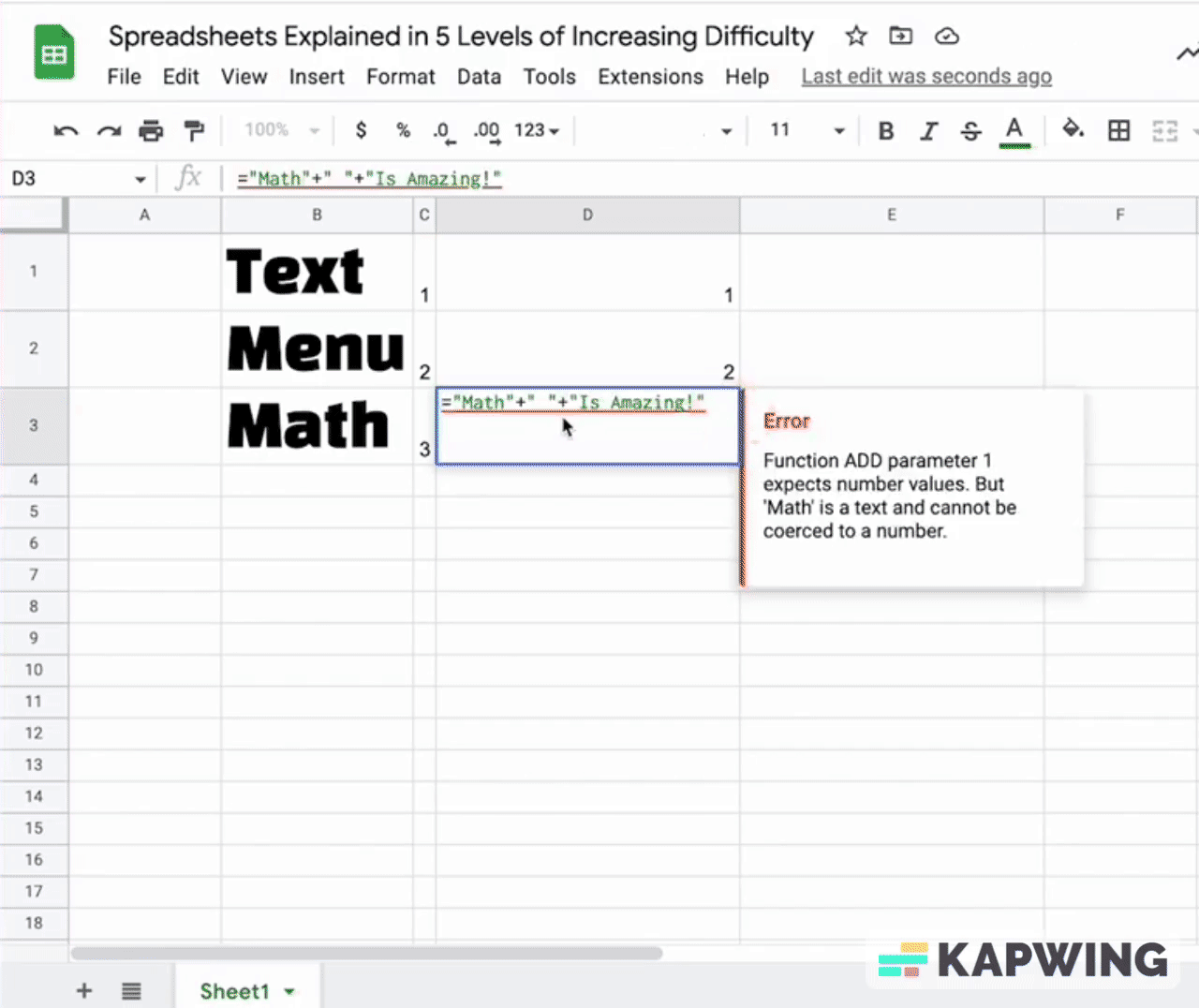The image size is (1199, 1008).
Task: Open the Edit menu
Action: (x=181, y=77)
